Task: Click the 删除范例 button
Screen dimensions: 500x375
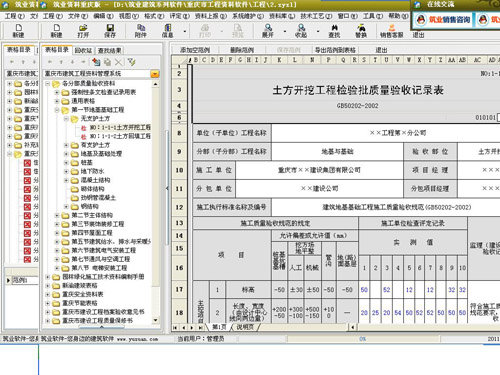Action: [x=242, y=50]
